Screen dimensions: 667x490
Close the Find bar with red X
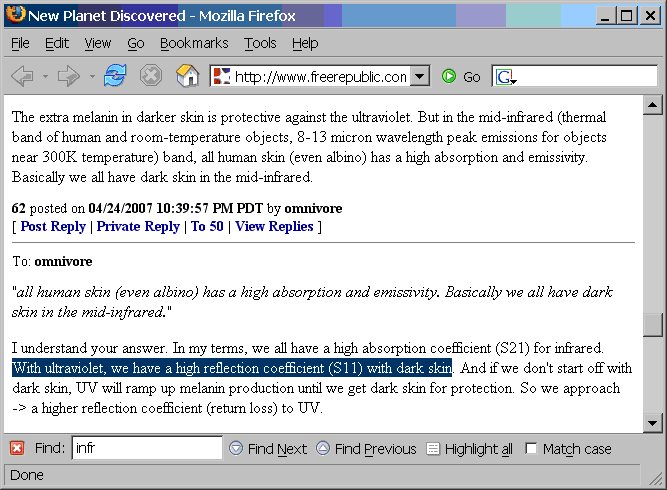17,448
